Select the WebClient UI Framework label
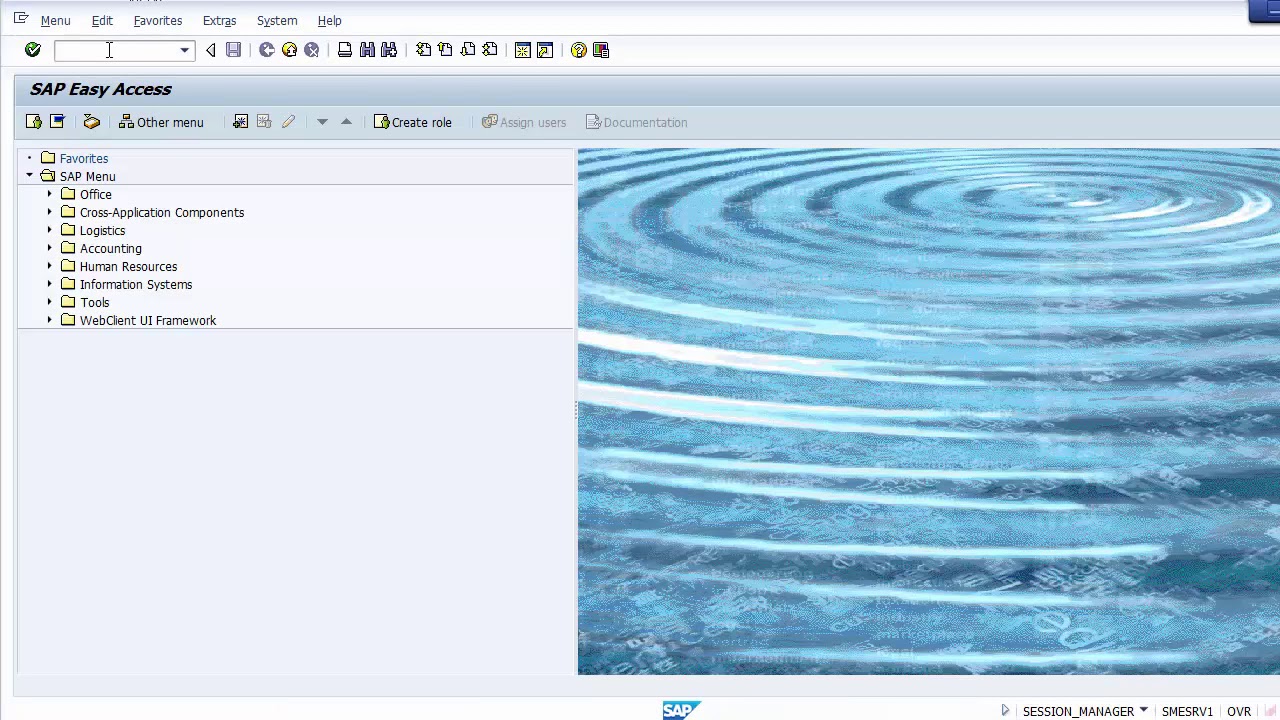 point(148,320)
